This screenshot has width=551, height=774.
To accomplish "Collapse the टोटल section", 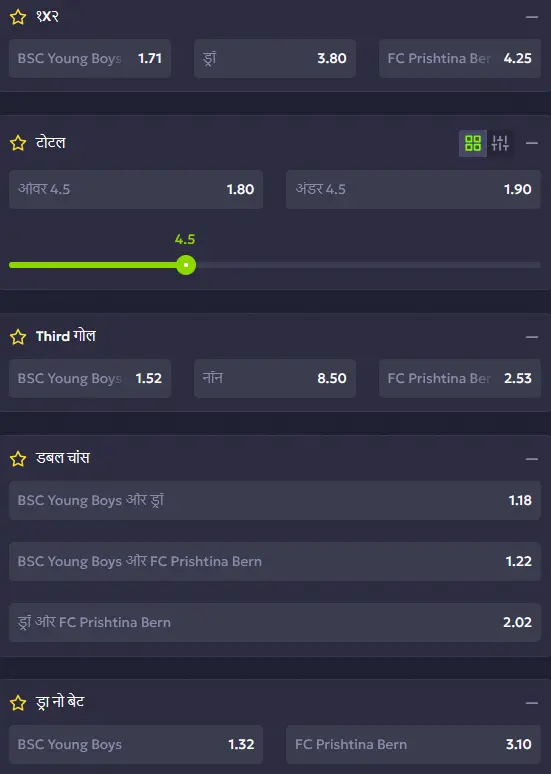I will (532, 143).
